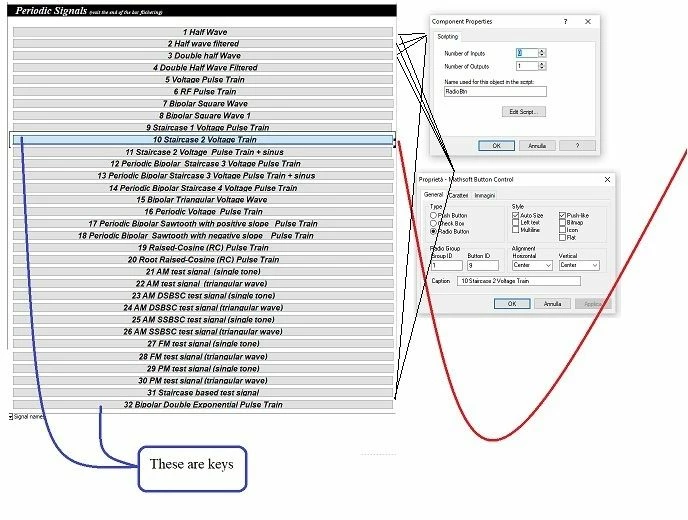Select 20 Root Raised-Cosine Pulse Train

203,260
